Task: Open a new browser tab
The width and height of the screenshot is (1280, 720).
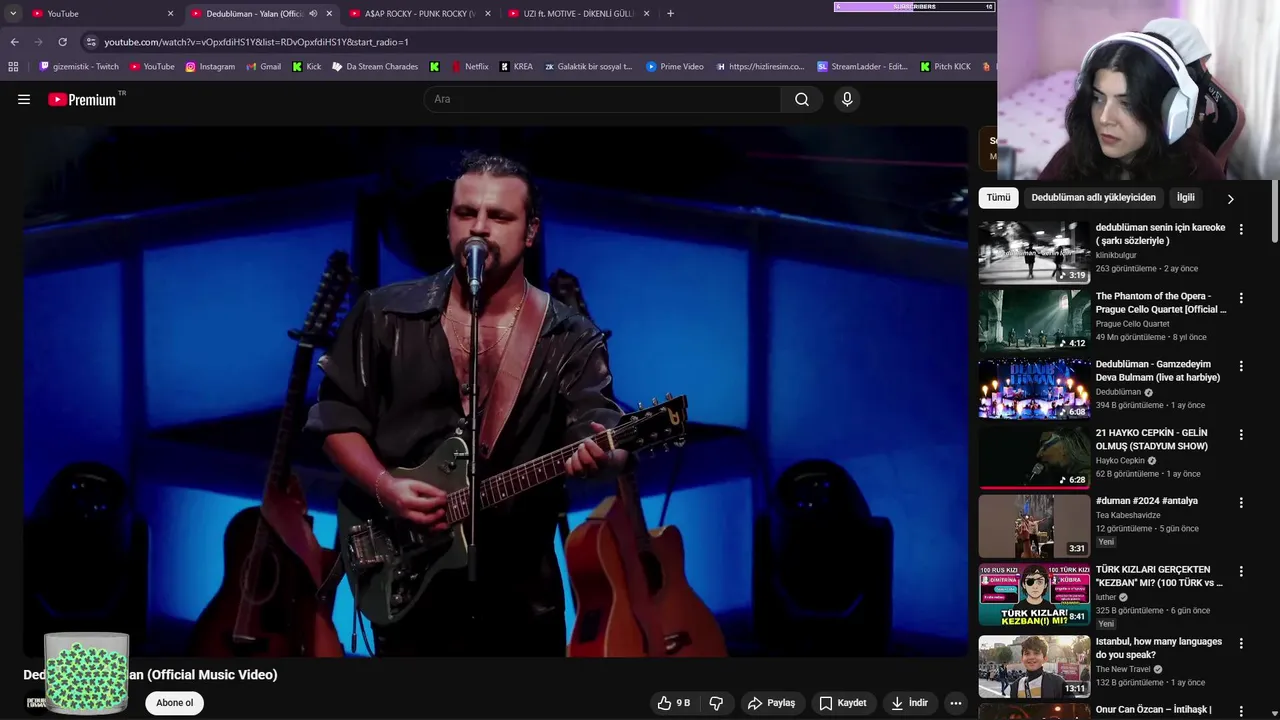Action: click(x=670, y=14)
